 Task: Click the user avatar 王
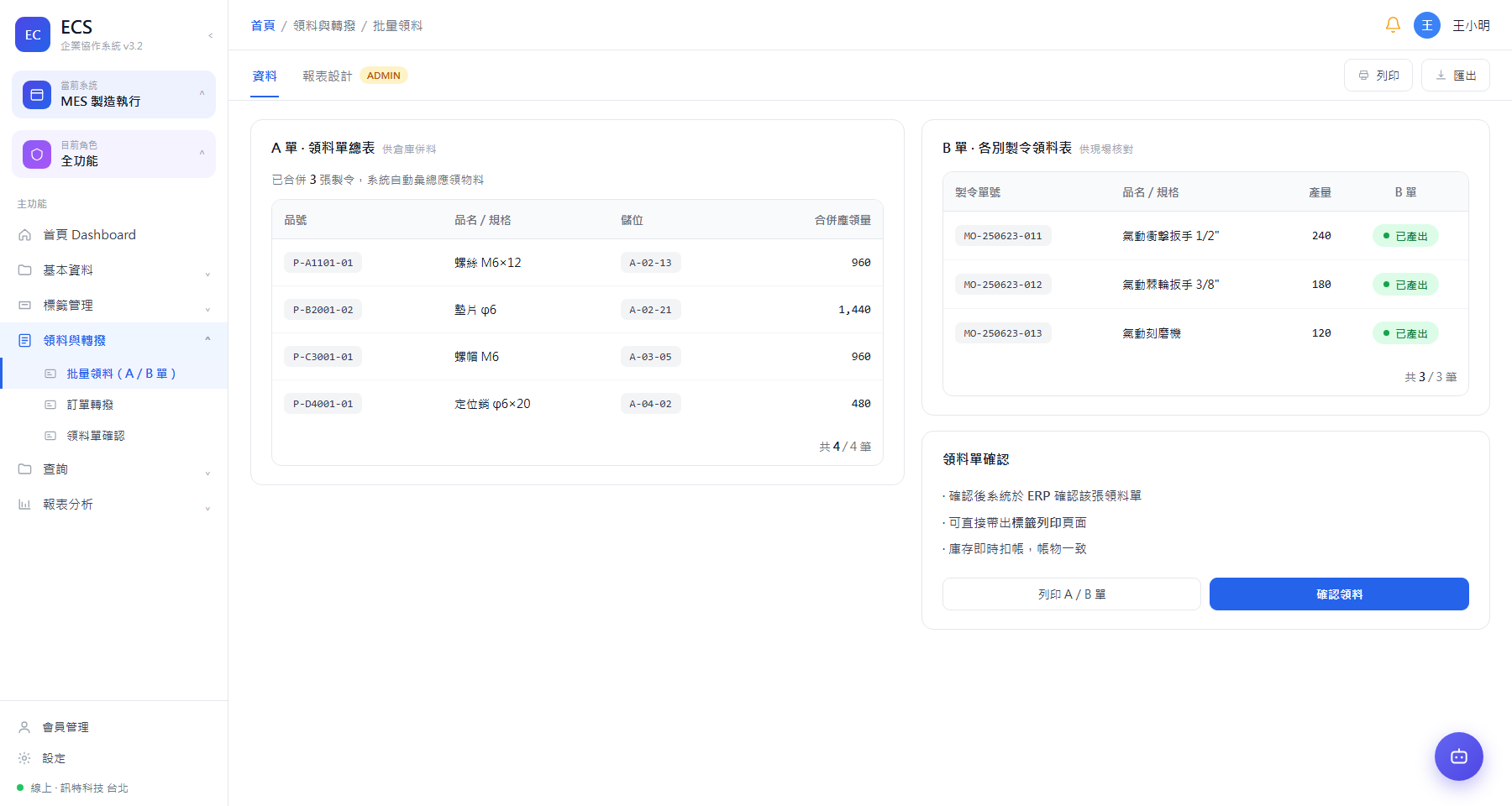pyautogui.click(x=1427, y=25)
